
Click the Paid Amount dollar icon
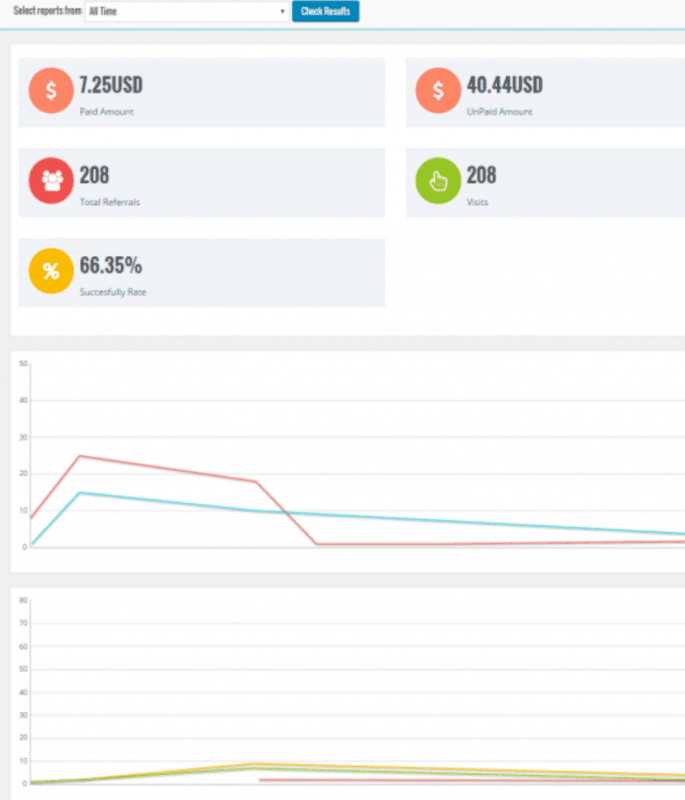pos(51,90)
